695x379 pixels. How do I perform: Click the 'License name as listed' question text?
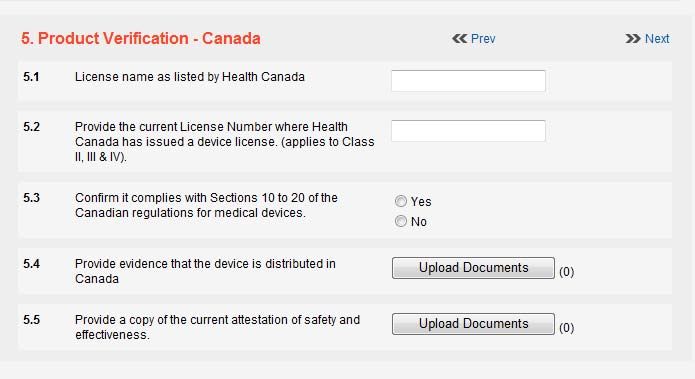(190, 77)
